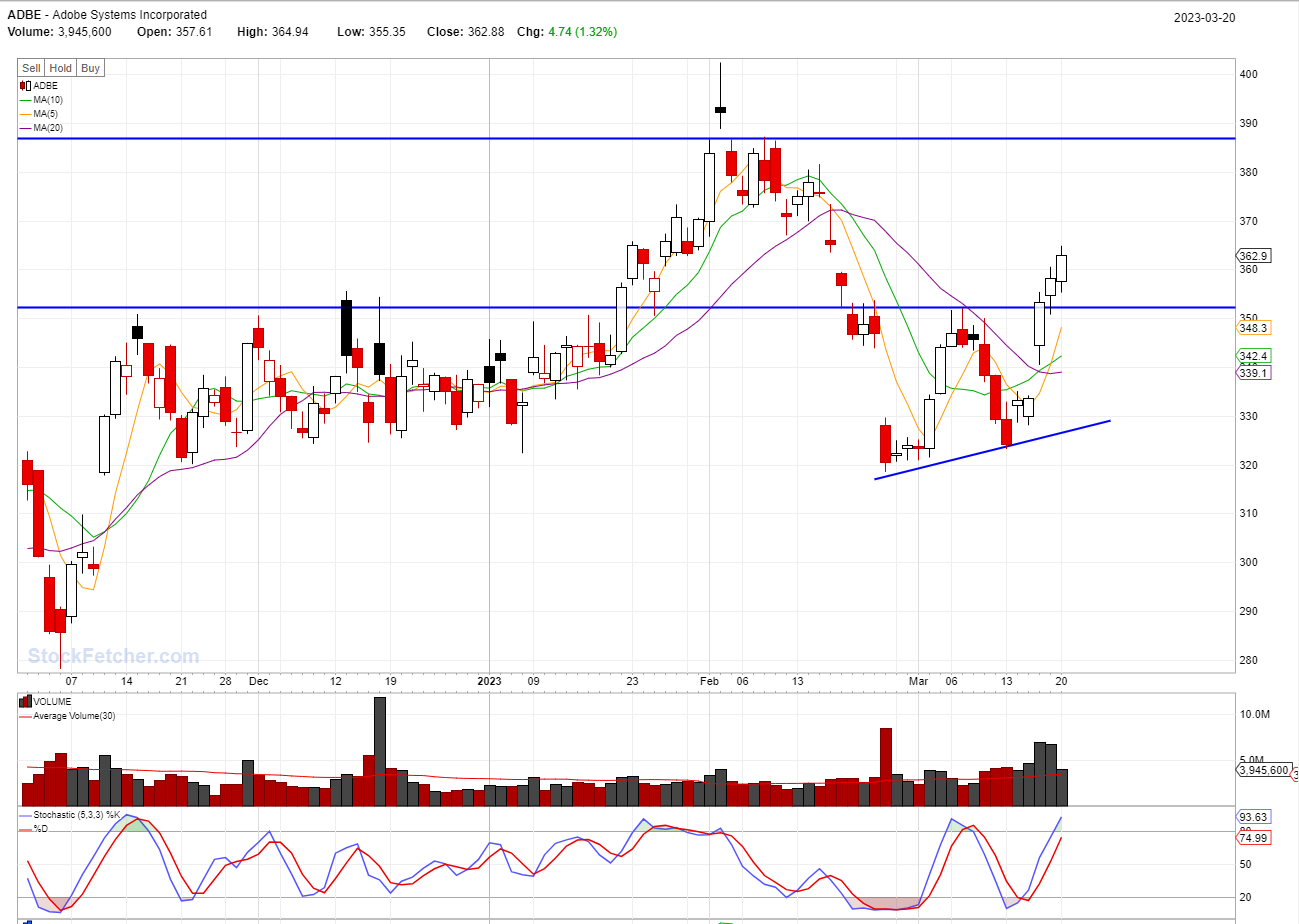Select the Stochastic (5,3,3) %K legend entry
1299x924 pixels.
(69, 815)
